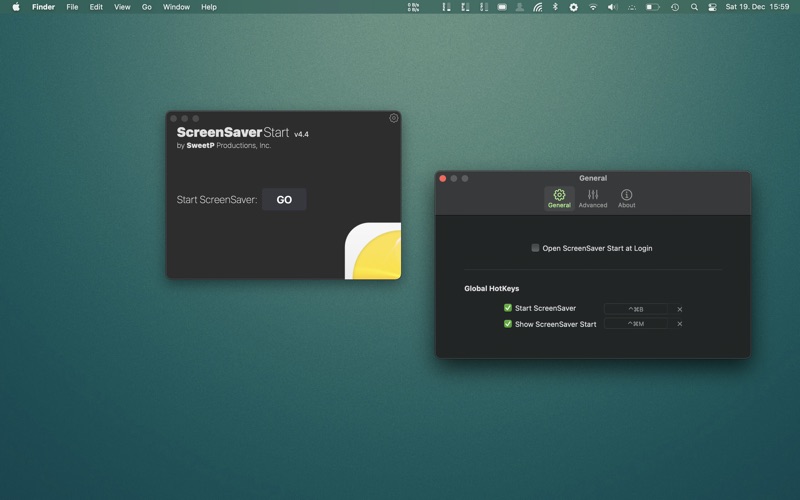
Task: Open the Go menu
Action: pos(147,7)
